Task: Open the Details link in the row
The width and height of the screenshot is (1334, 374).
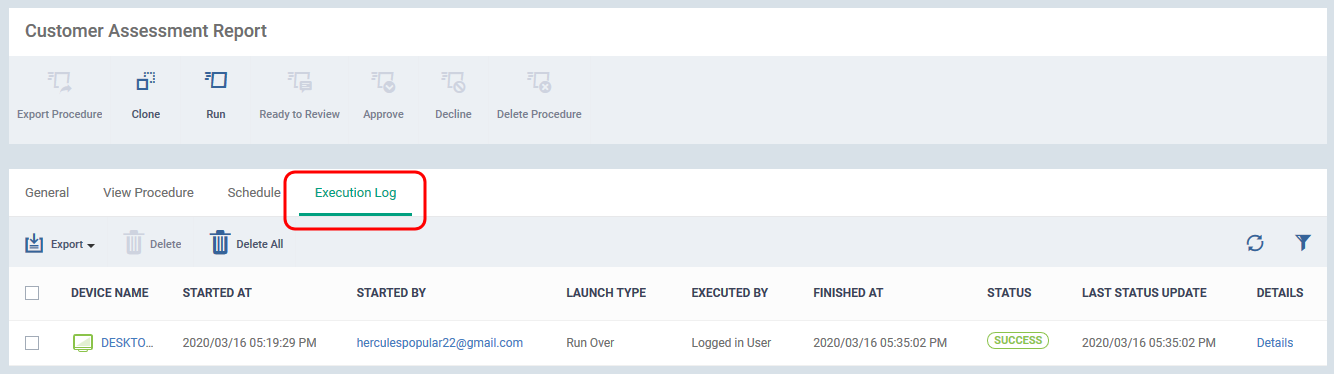Action: (x=1275, y=343)
